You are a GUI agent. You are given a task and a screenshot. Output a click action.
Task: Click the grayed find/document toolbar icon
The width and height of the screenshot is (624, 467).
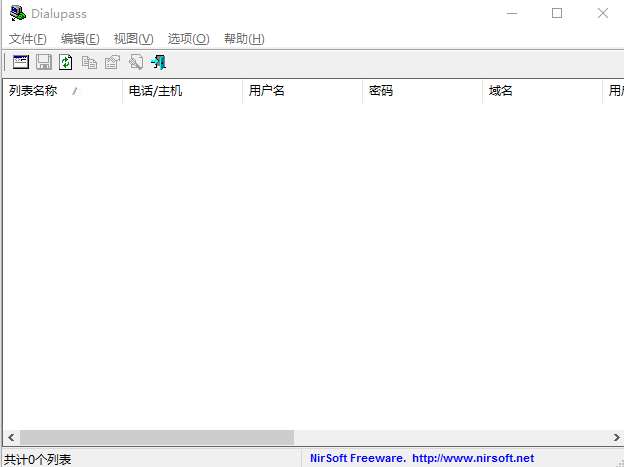pyautogui.click(x=136, y=63)
